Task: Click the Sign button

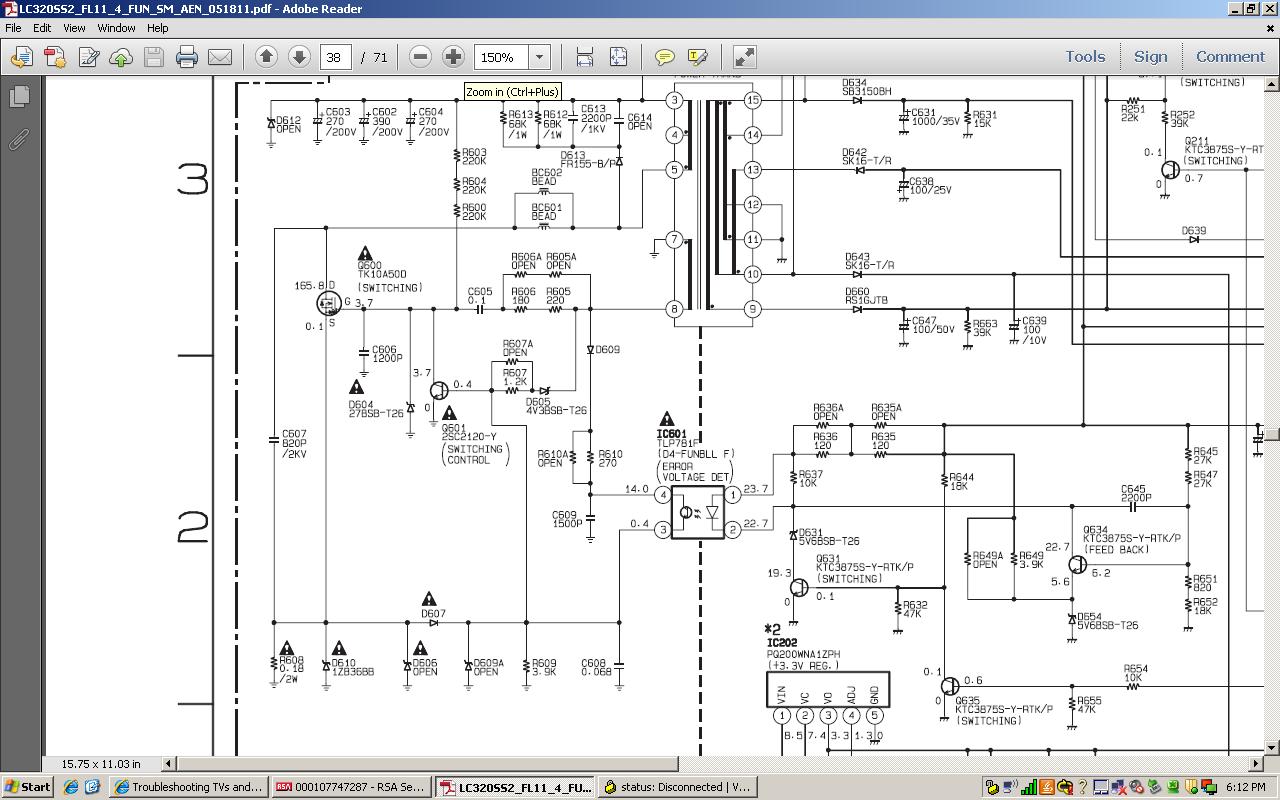Action: pos(1150,57)
